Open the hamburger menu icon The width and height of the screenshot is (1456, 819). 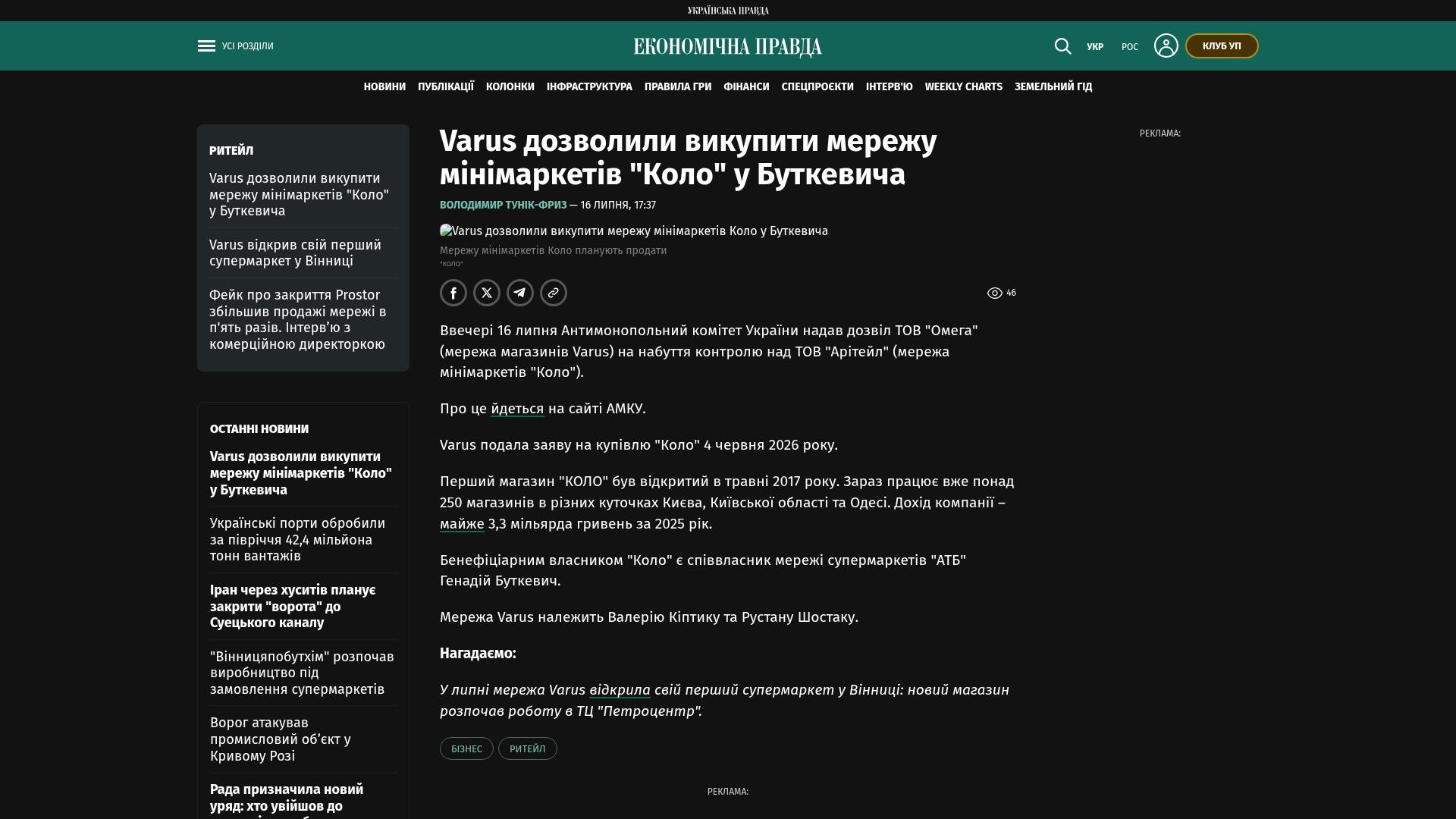[206, 46]
